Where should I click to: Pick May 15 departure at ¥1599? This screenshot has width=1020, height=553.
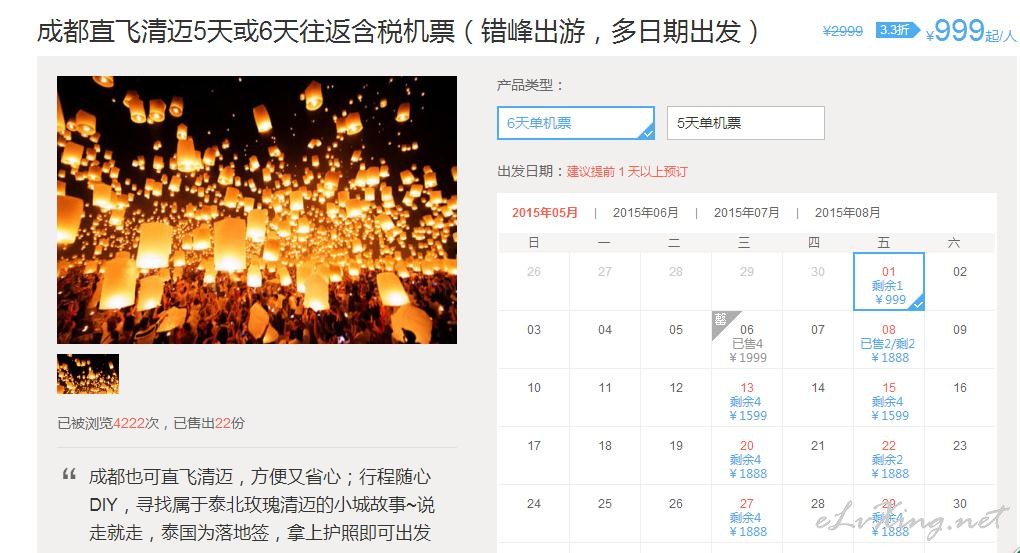(x=889, y=398)
